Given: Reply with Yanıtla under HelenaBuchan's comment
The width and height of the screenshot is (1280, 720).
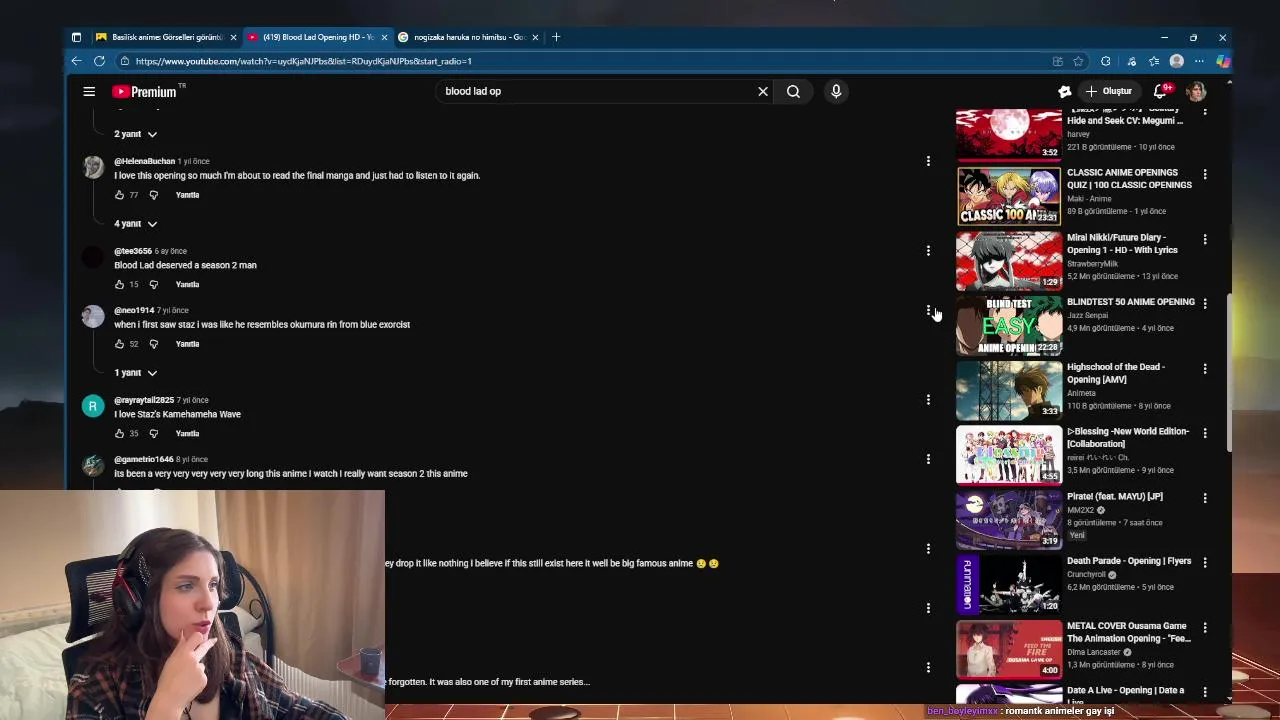Looking at the screenshot, I should [x=187, y=195].
